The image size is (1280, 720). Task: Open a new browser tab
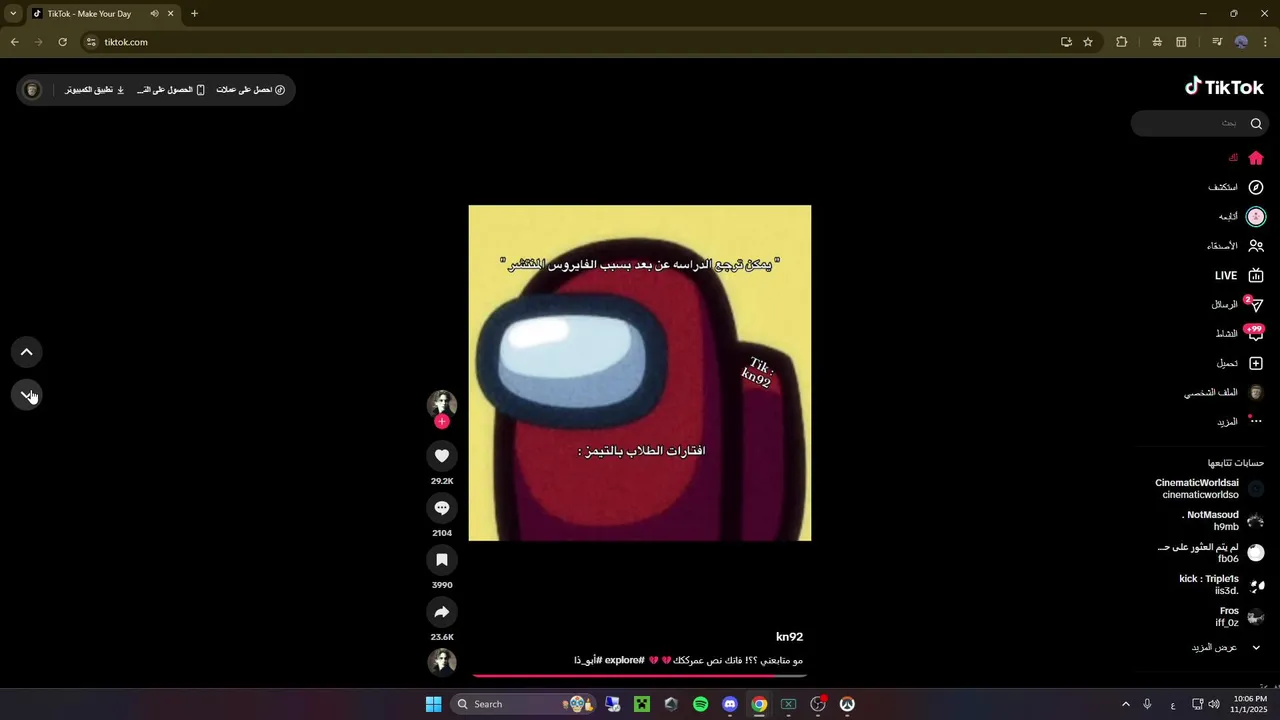click(194, 14)
